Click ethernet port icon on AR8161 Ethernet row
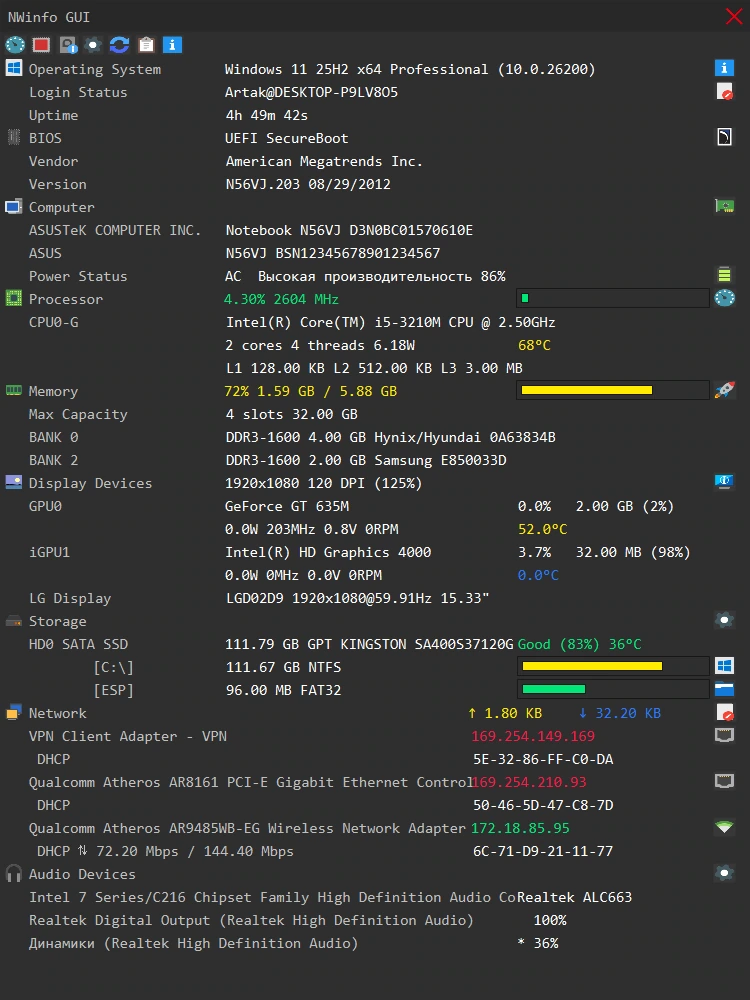Viewport: 750px width, 1000px height. pos(724,781)
